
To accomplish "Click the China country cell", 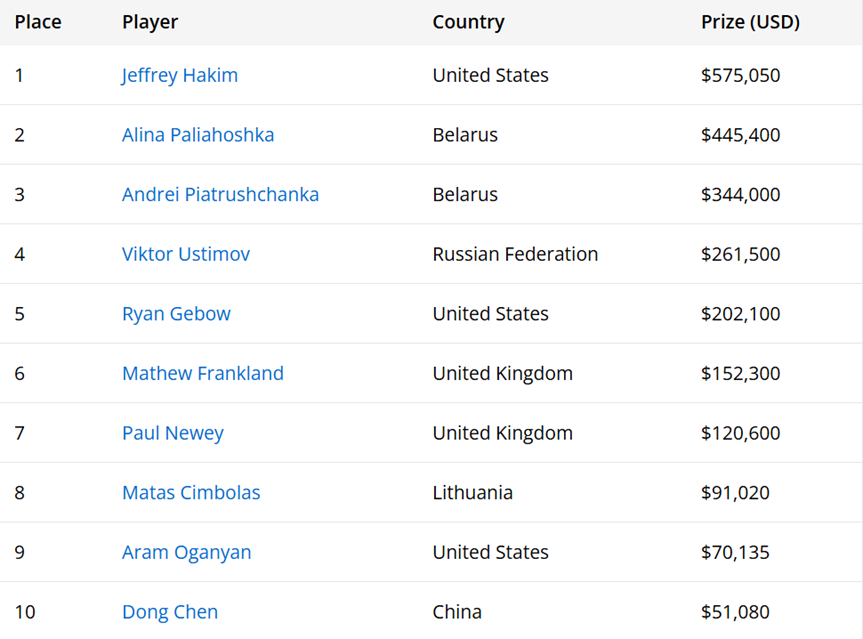I will [457, 612].
